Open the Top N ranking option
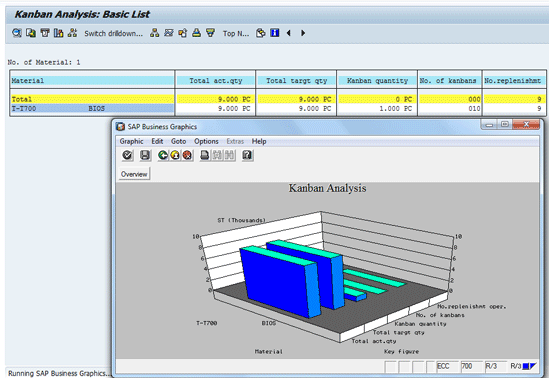This screenshot has width=549, height=378. tap(236, 34)
